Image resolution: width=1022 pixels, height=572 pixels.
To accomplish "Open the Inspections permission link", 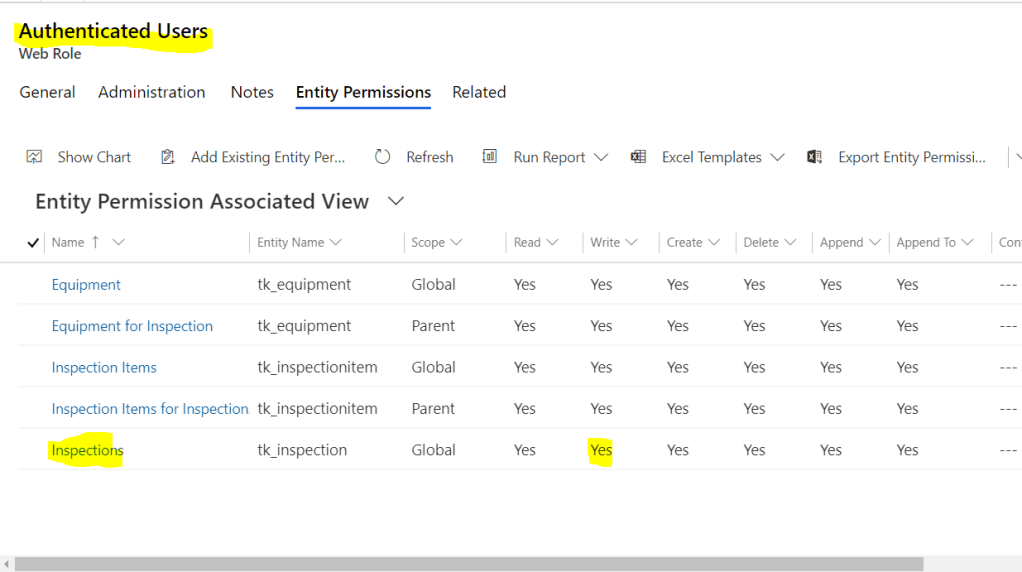I will (x=87, y=450).
